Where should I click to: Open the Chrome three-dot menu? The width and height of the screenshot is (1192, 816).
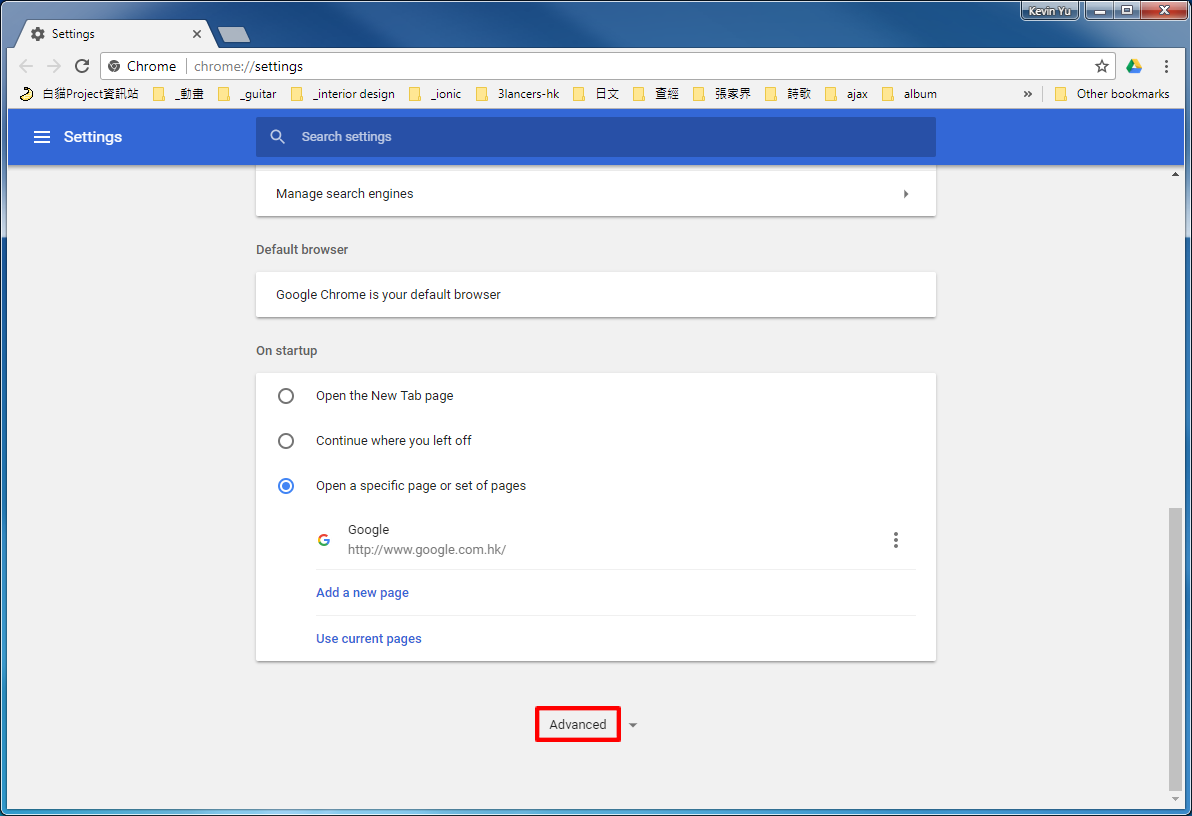point(1166,66)
